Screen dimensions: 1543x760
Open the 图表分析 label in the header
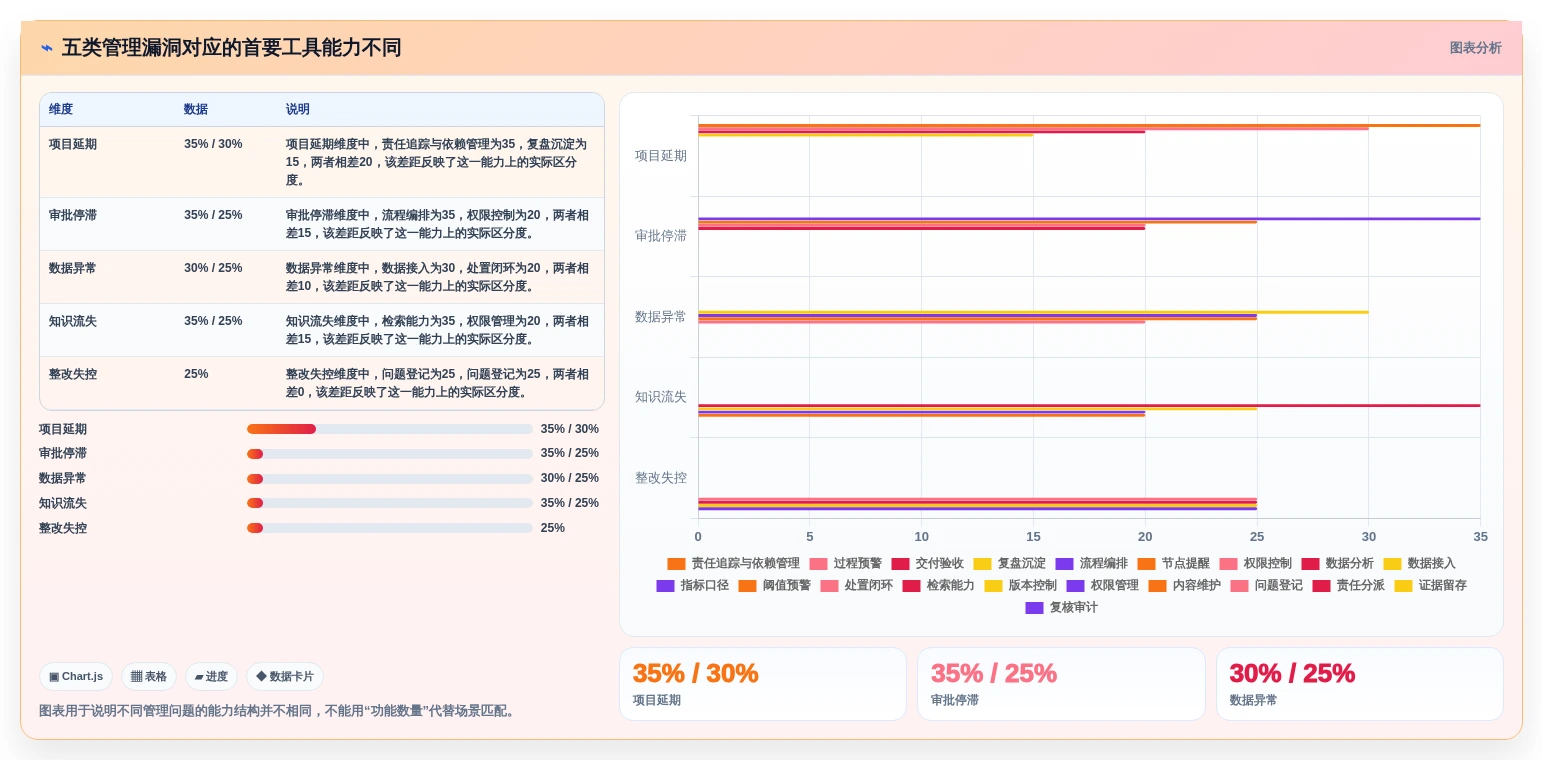point(1475,48)
